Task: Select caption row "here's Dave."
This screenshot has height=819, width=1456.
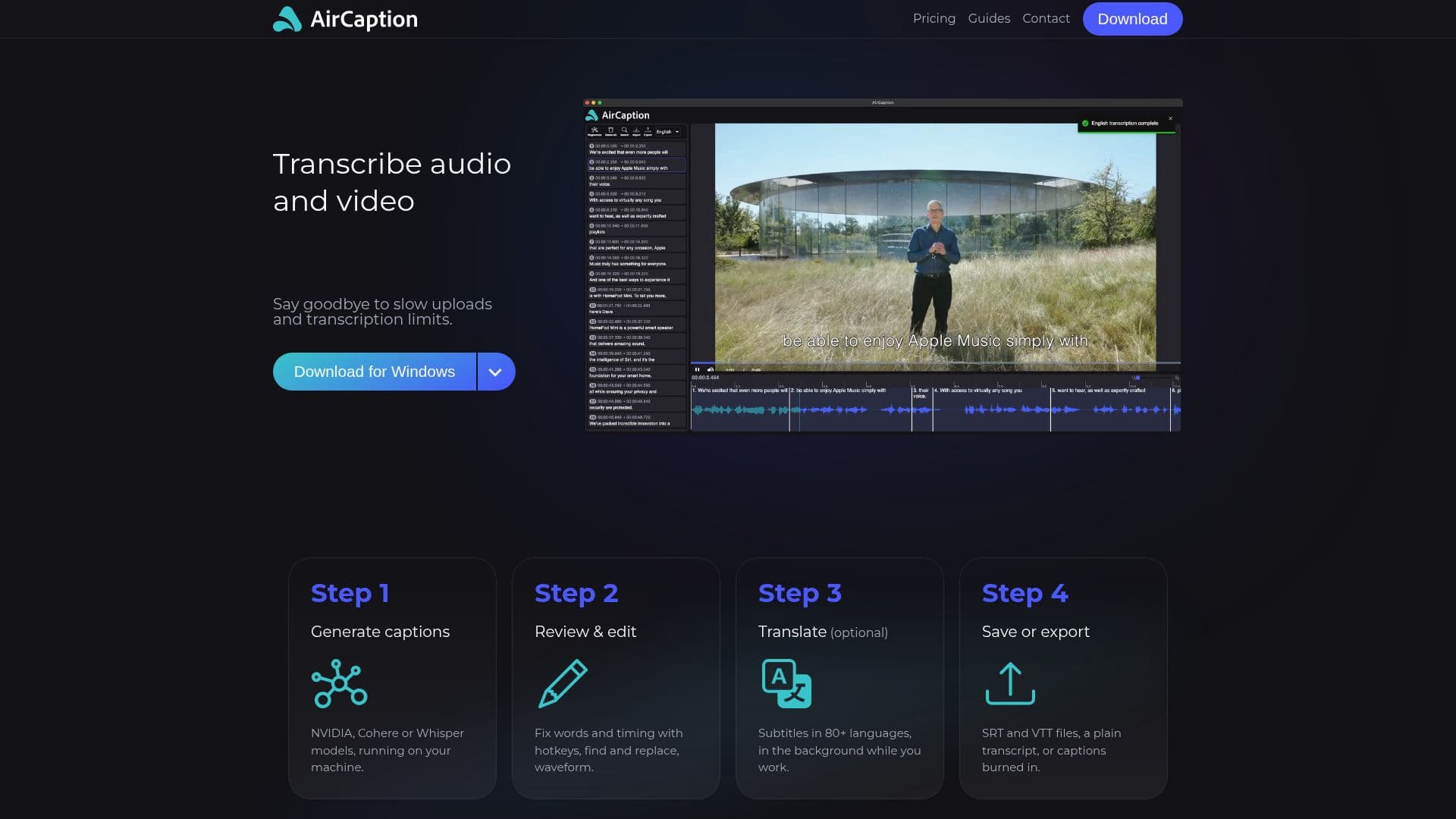Action: tap(637, 309)
